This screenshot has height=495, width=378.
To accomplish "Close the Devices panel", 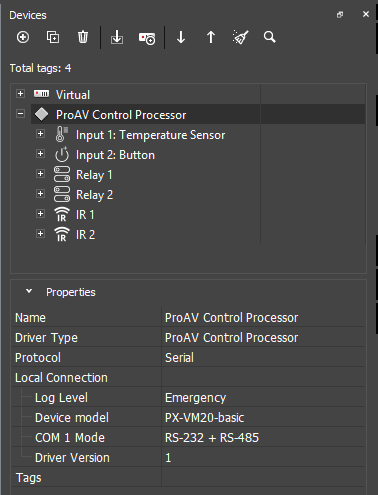I will point(366,14).
